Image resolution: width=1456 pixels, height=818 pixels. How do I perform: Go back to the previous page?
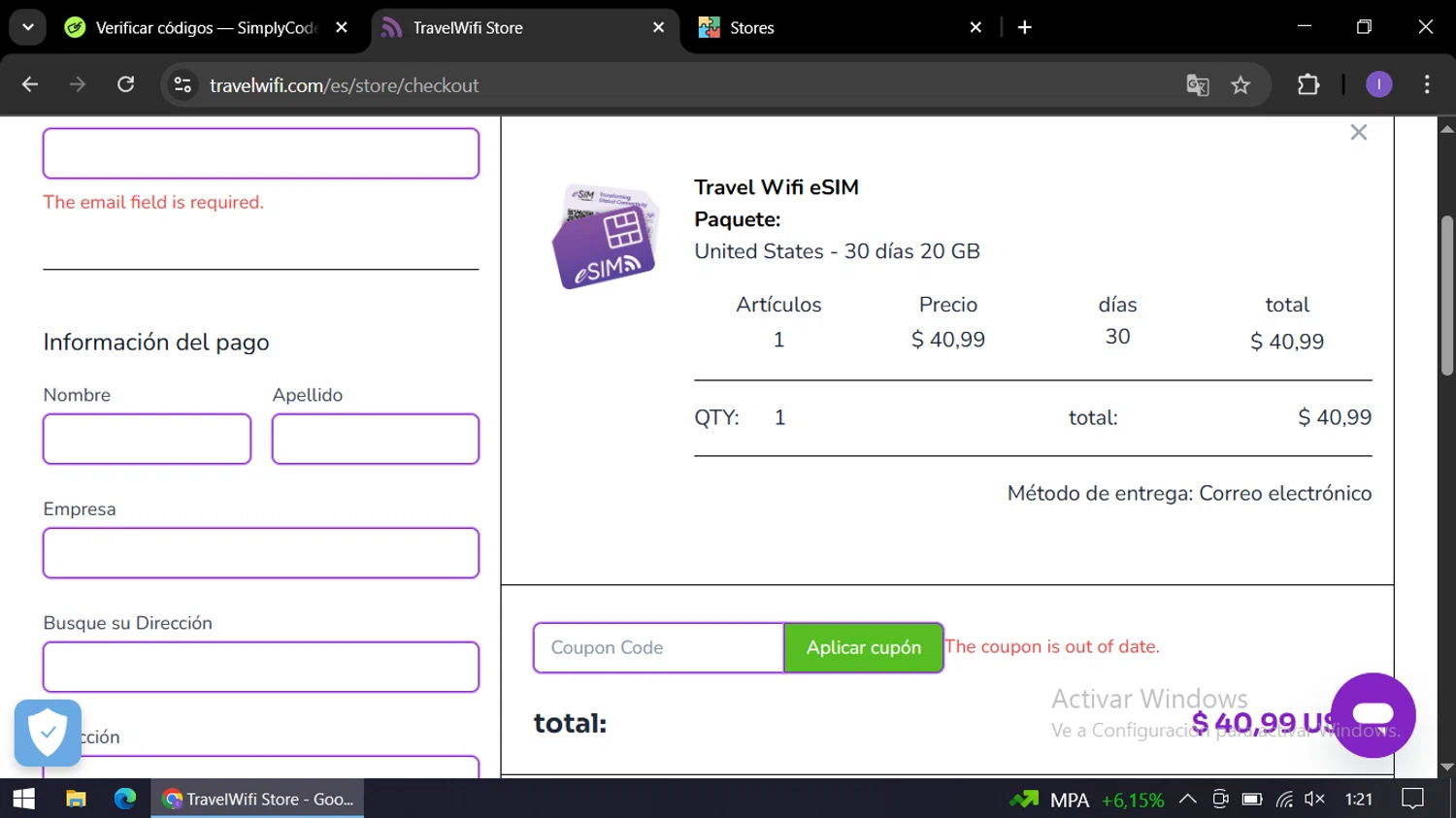pyautogui.click(x=30, y=85)
